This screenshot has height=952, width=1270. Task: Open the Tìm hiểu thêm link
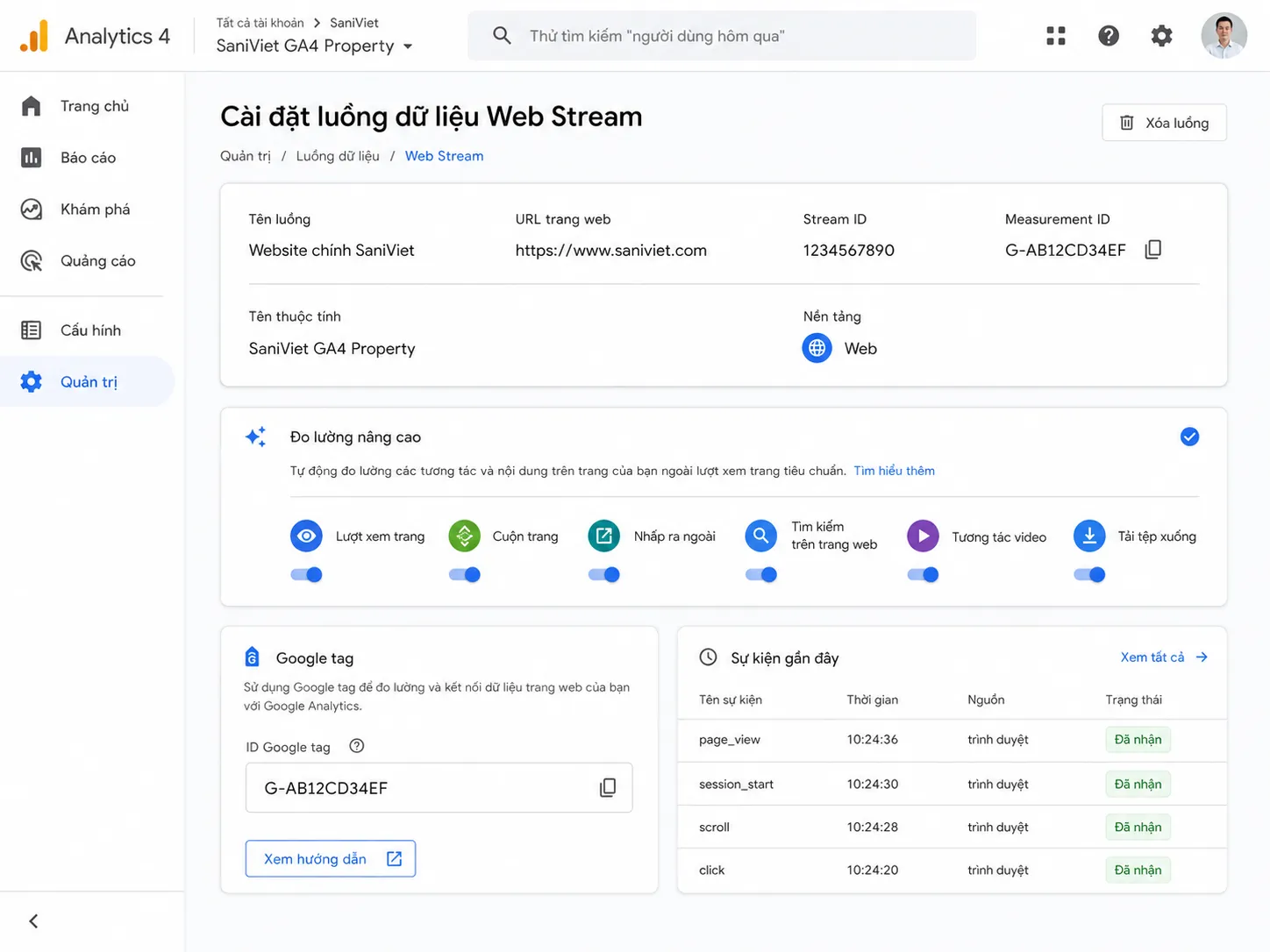(x=894, y=471)
